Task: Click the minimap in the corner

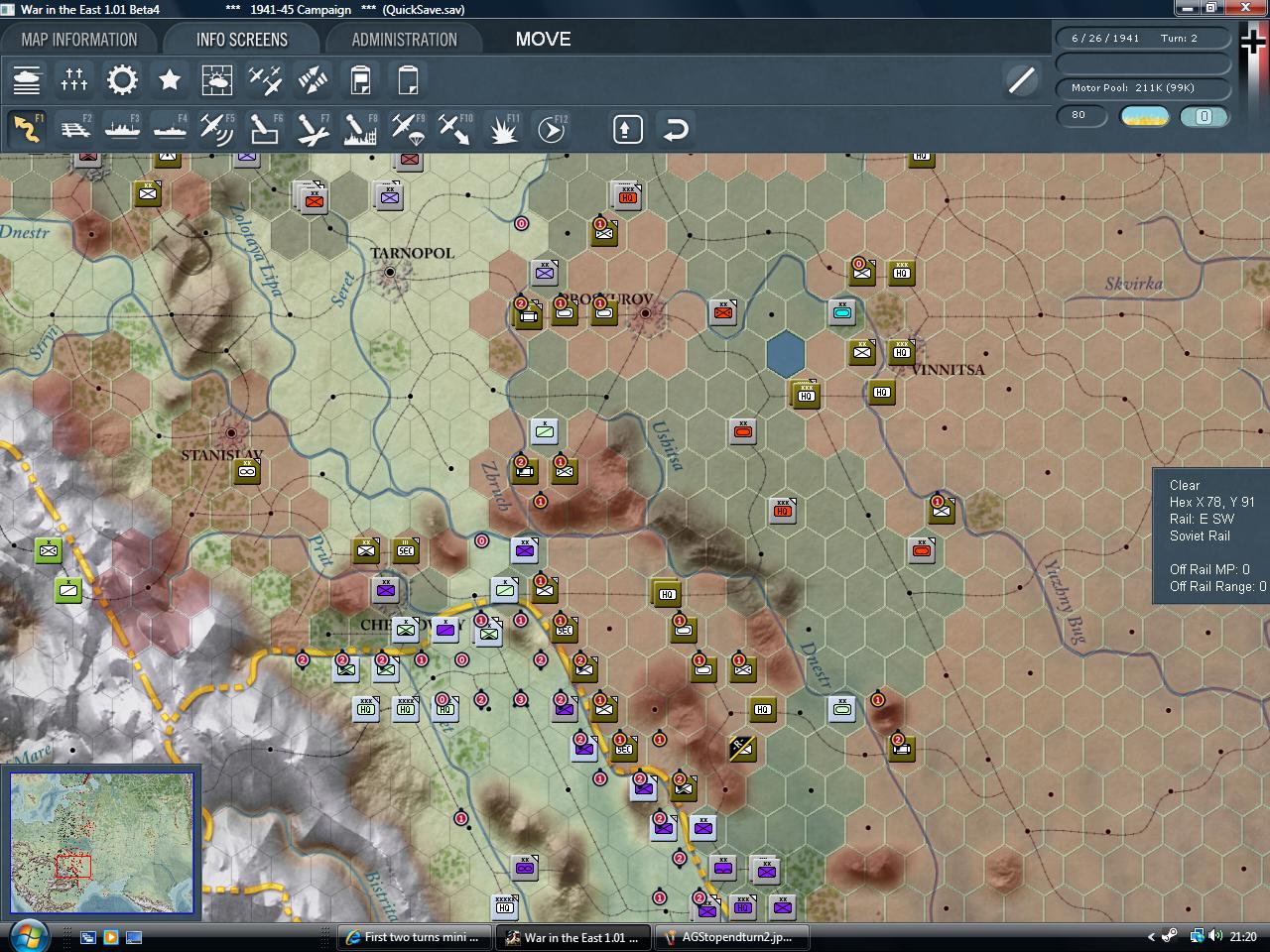Action: coord(102,843)
